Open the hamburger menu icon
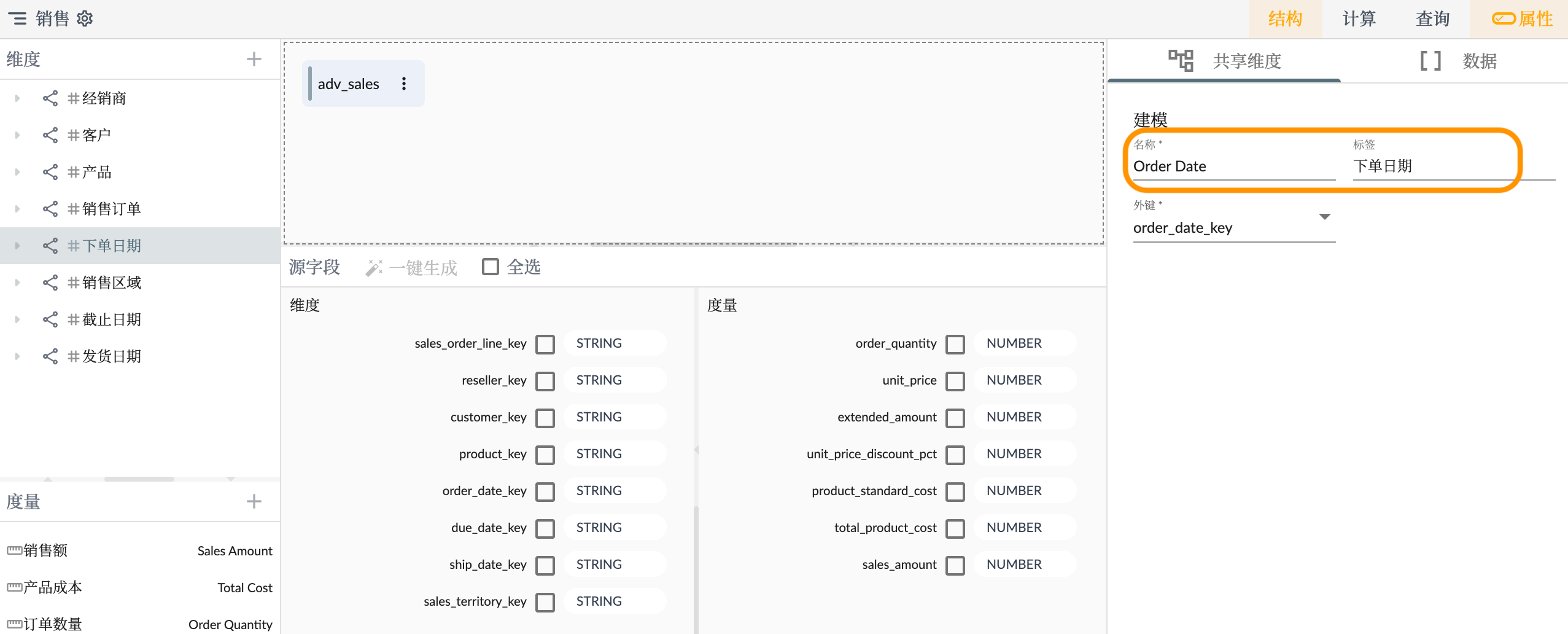 (x=17, y=18)
